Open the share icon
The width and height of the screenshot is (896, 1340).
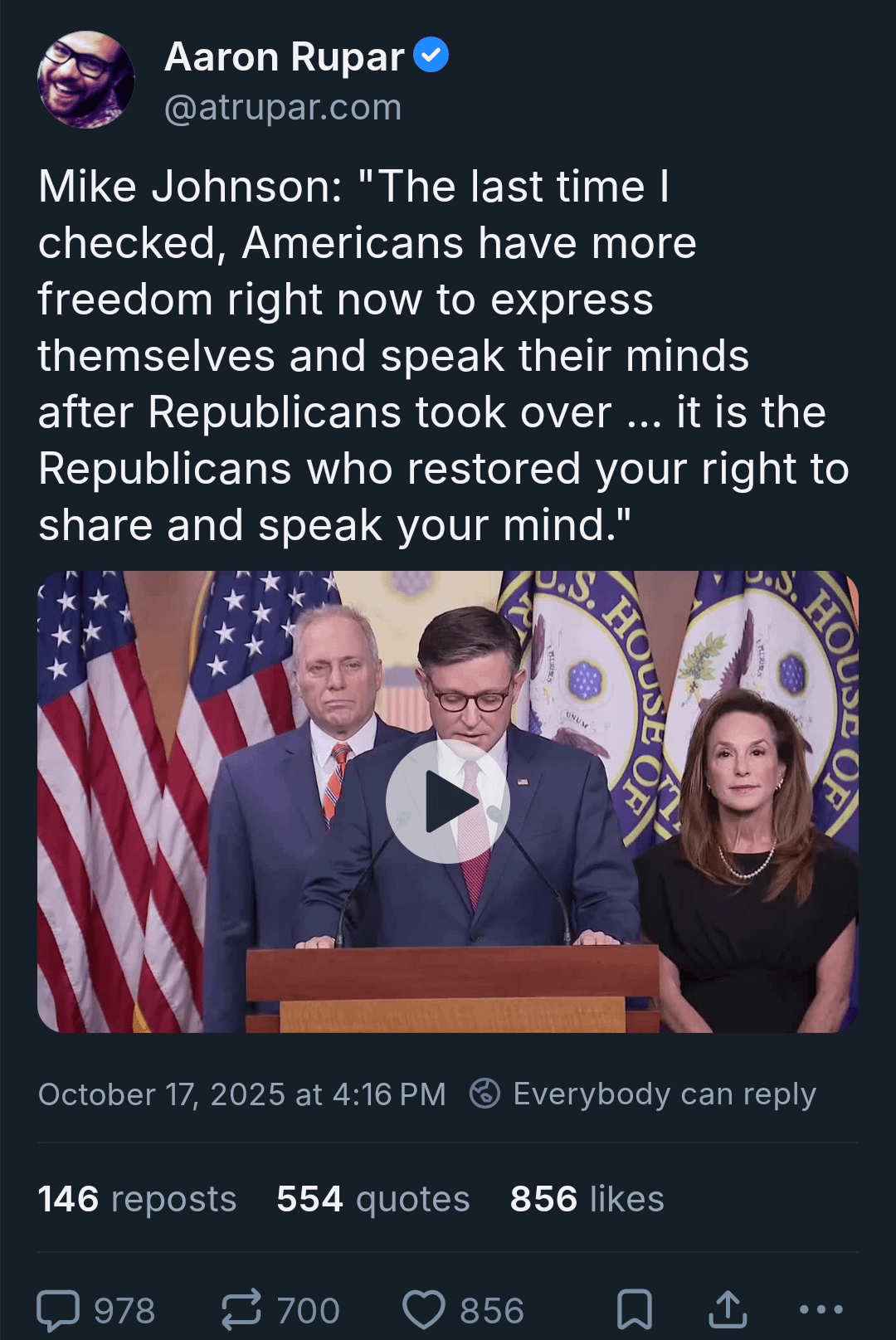tap(728, 1311)
